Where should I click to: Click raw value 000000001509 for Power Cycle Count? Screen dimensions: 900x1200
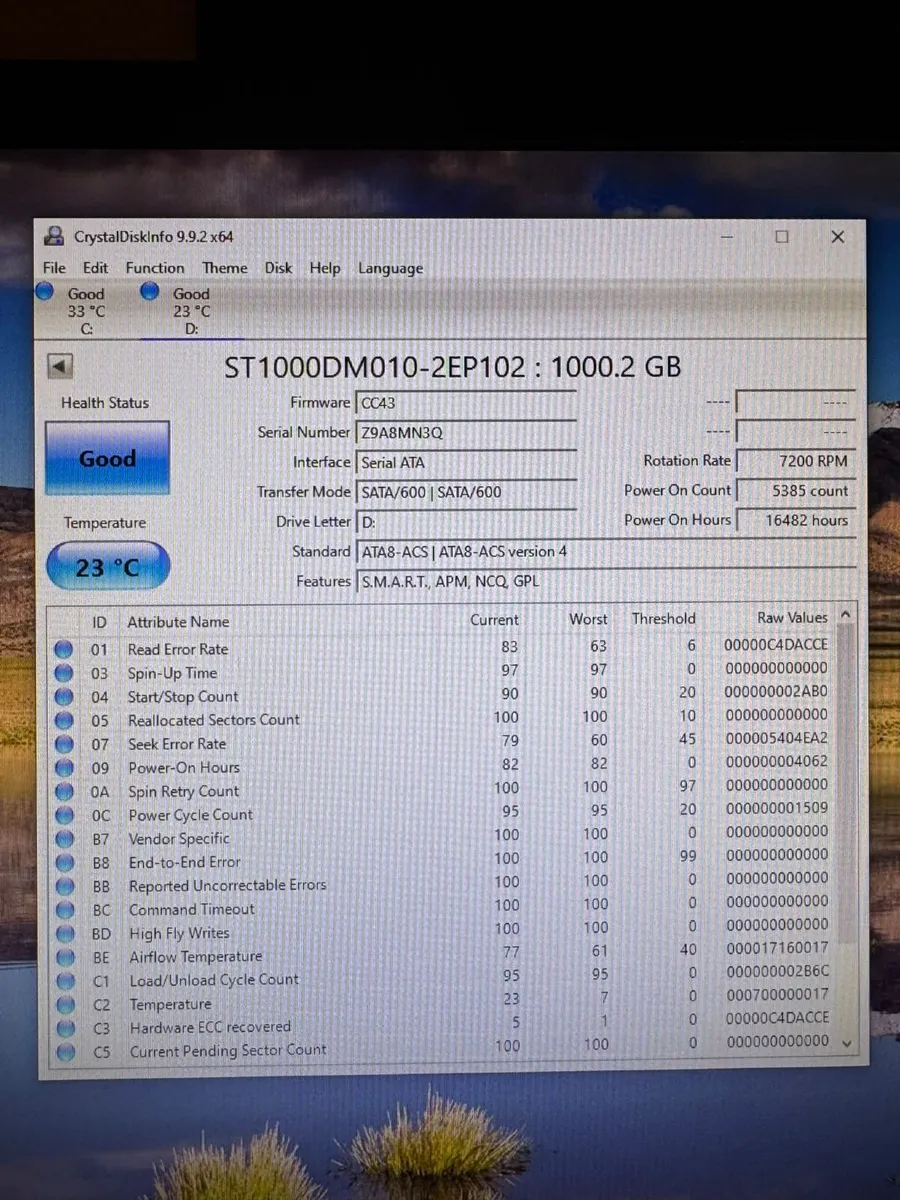coord(777,808)
